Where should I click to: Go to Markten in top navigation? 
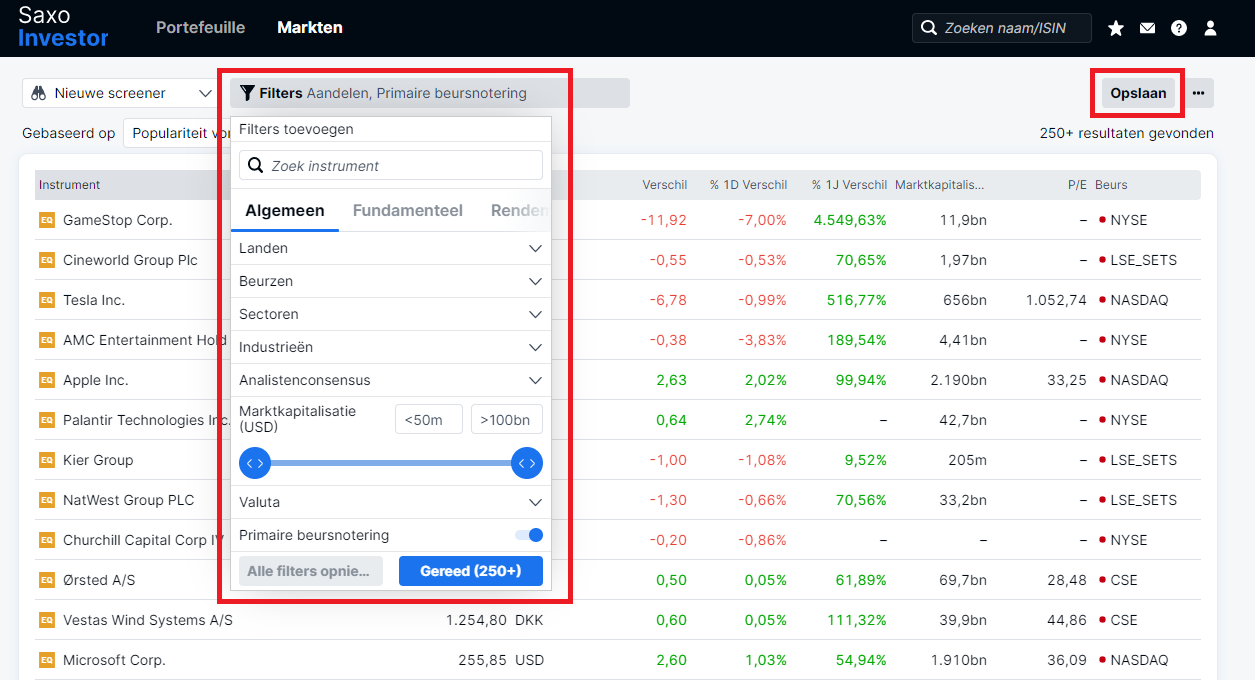(310, 28)
